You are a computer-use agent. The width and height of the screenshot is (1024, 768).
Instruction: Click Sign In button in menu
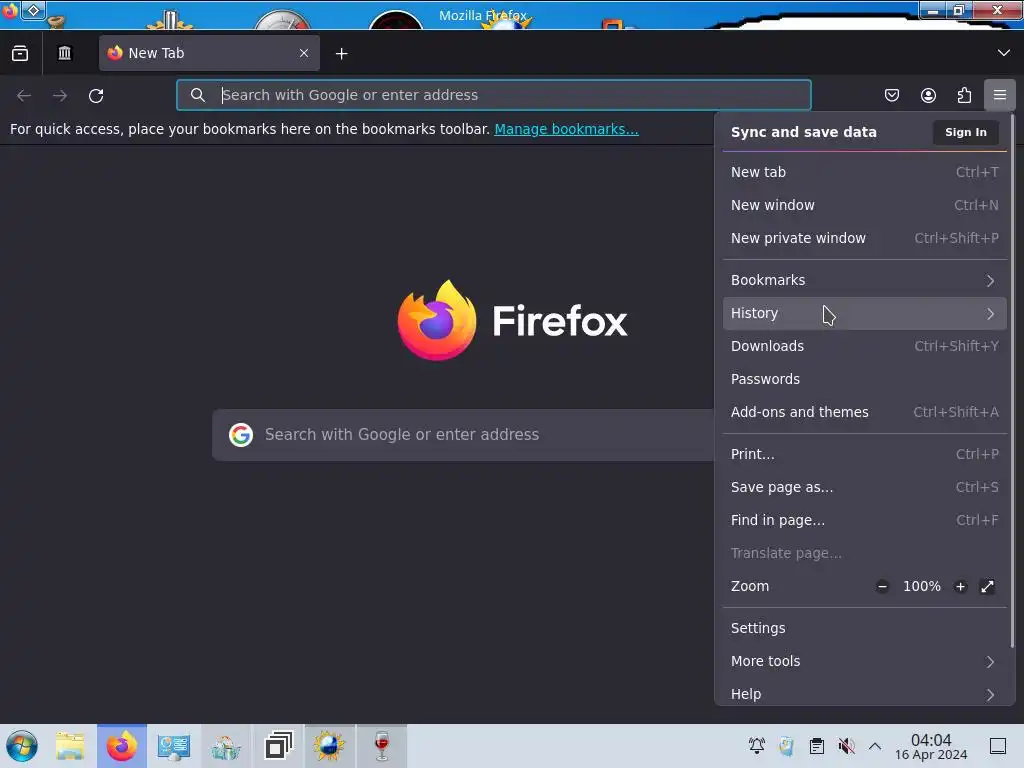965,132
